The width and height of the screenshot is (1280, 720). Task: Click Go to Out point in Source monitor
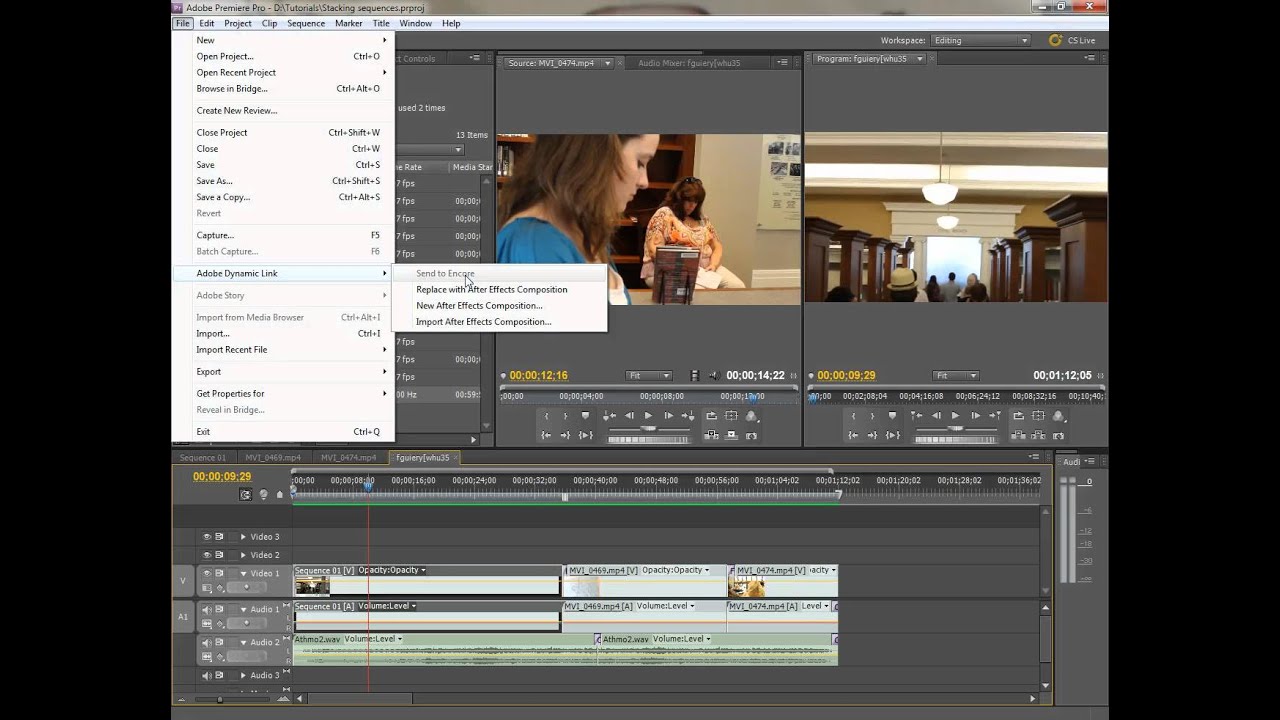(565, 435)
